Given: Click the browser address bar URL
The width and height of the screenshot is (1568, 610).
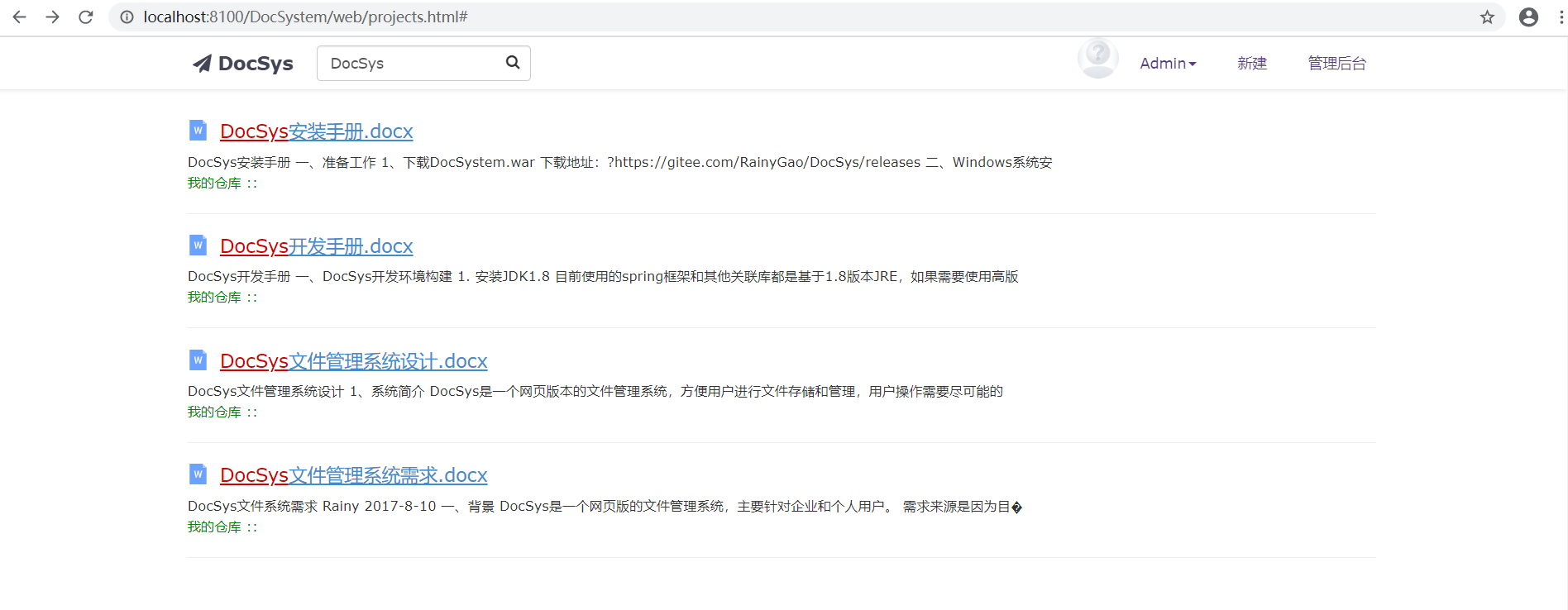Looking at the screenshot, I should [x=305, y=17].
